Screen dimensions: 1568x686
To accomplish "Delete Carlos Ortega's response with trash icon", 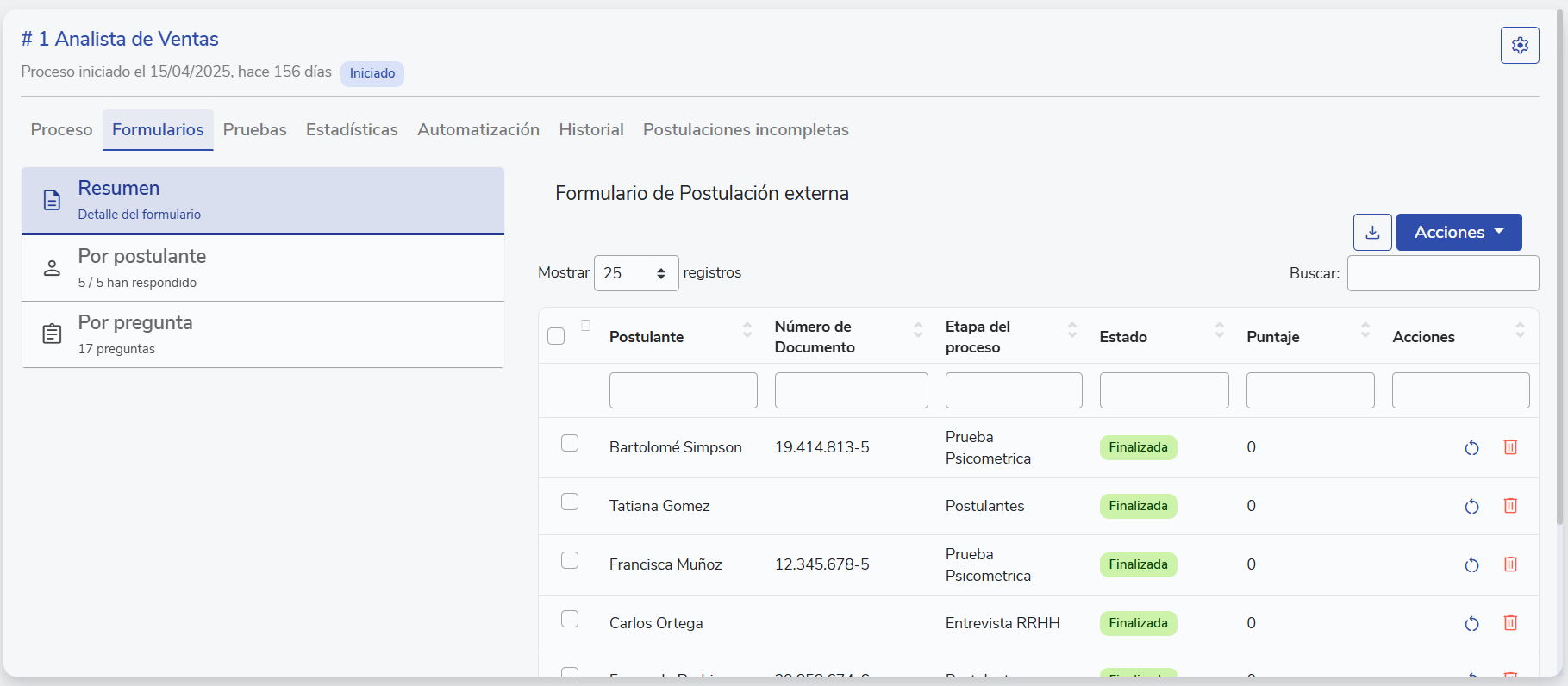I will coord(1510,623).
